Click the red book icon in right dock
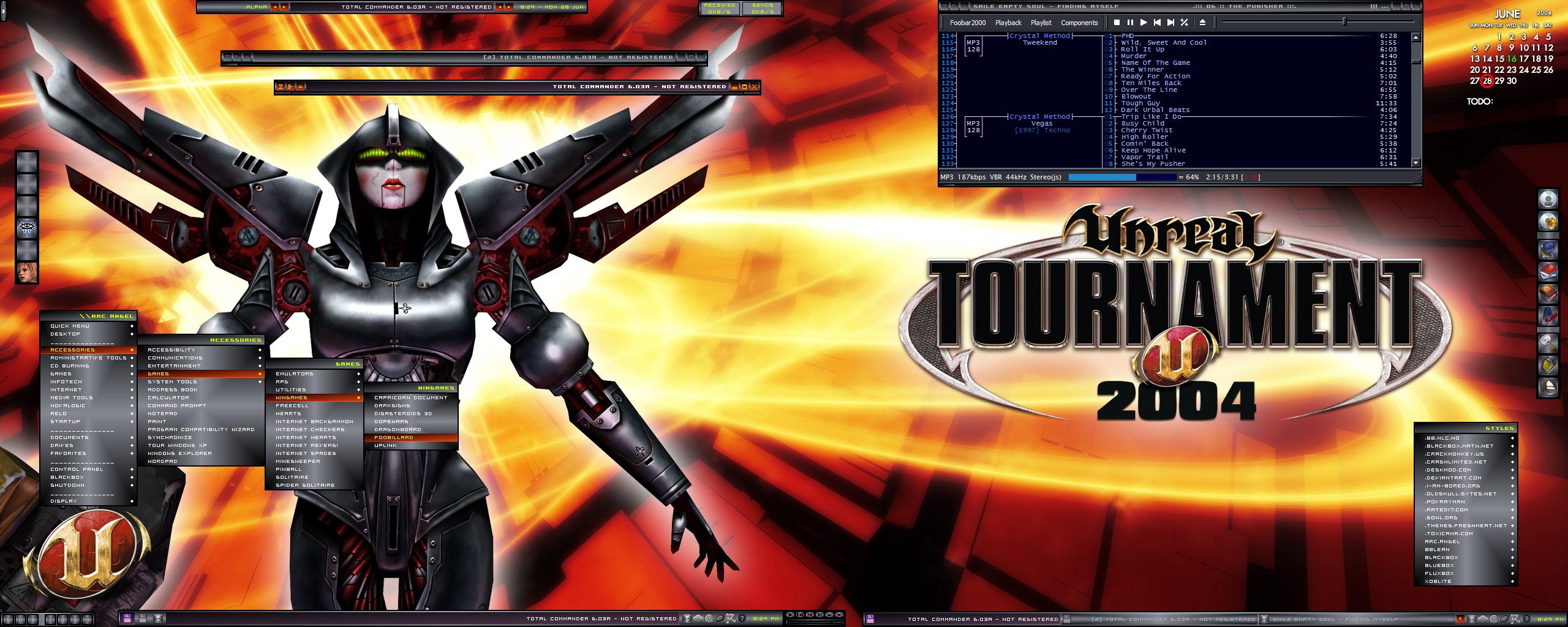Screen dimensions: 1568x627 point(1548,272)
